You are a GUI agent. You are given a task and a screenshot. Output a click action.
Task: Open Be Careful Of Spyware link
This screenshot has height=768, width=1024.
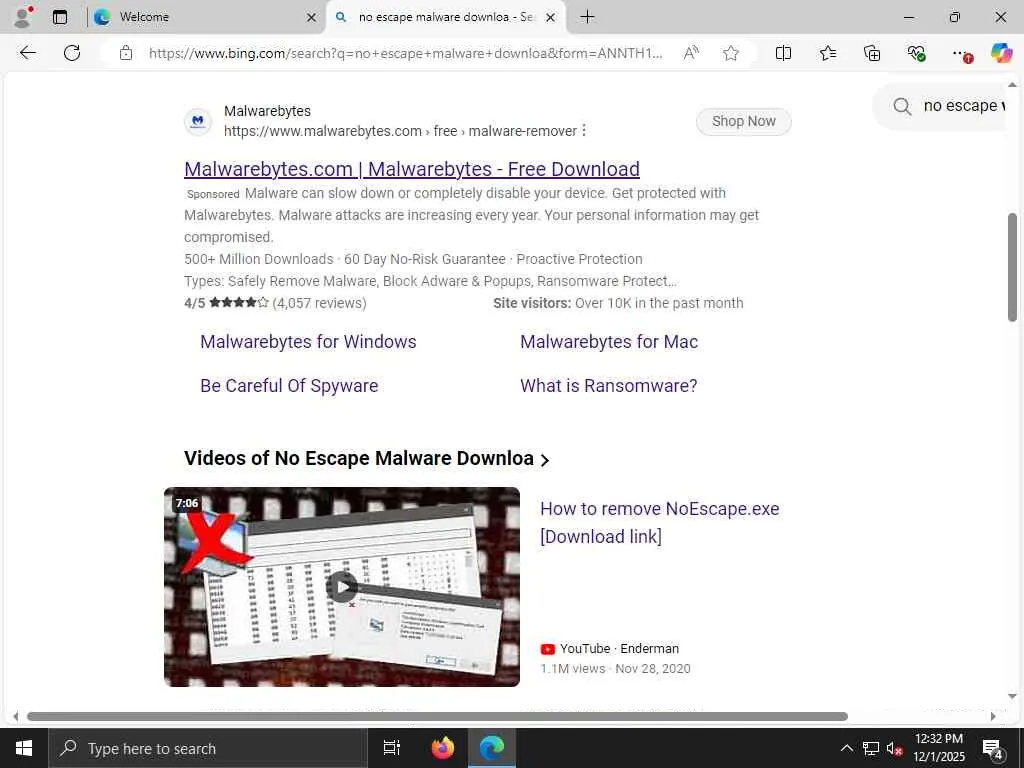pyautogui.click(x=289, y=386)
